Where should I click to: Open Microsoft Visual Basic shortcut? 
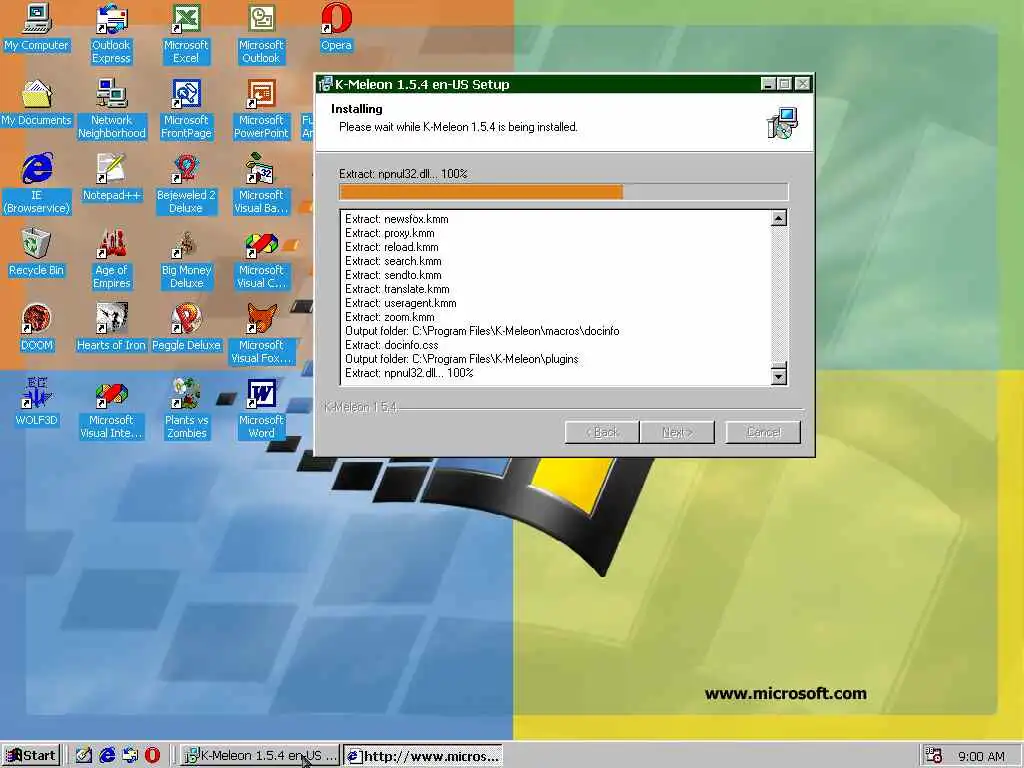pos(261,184)
